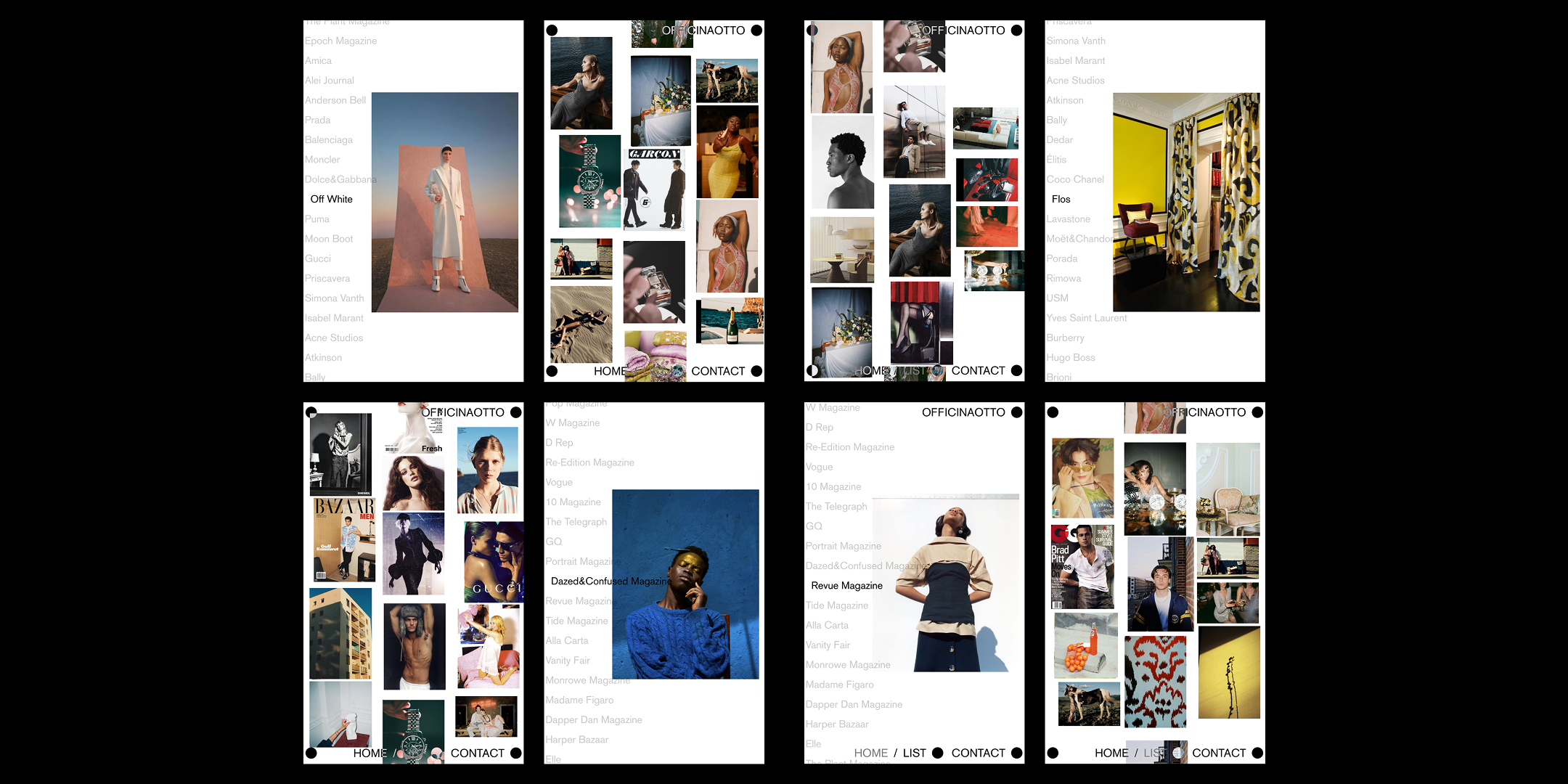Open the Gucci sunglasses ad thumbnail

(x=493, y=561)
